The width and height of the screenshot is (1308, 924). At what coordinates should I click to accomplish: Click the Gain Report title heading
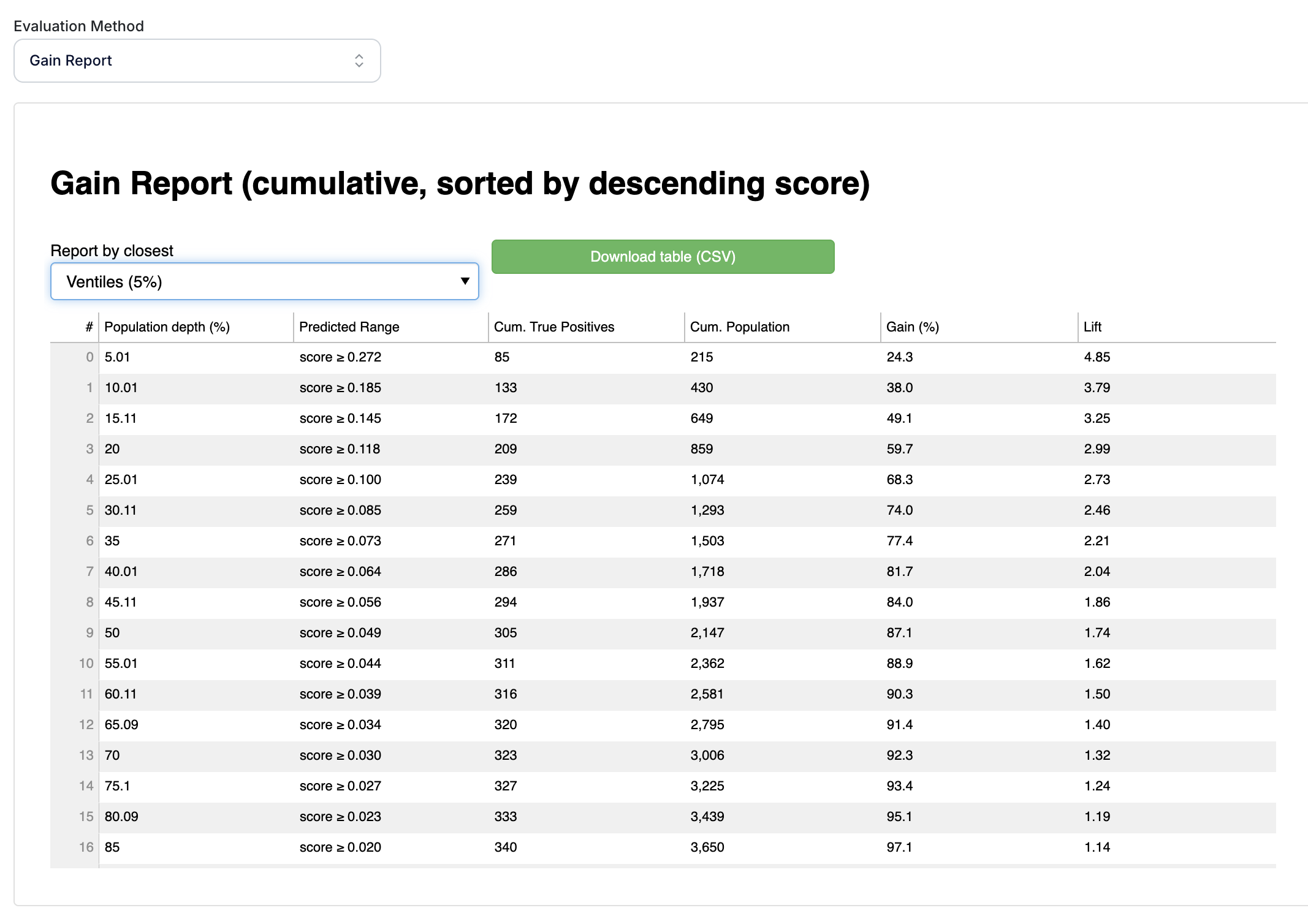pyautogui.click(x=460, y=184)
